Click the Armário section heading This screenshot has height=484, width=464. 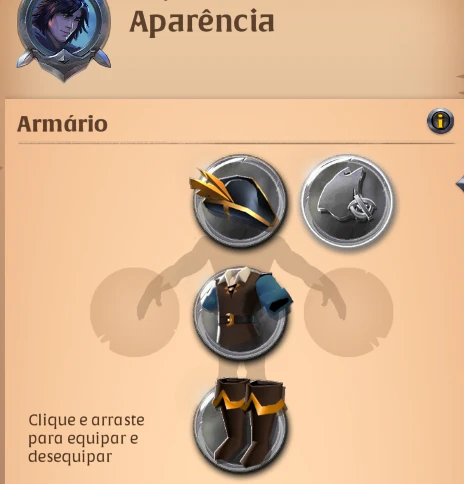click(x=62, y=124)
